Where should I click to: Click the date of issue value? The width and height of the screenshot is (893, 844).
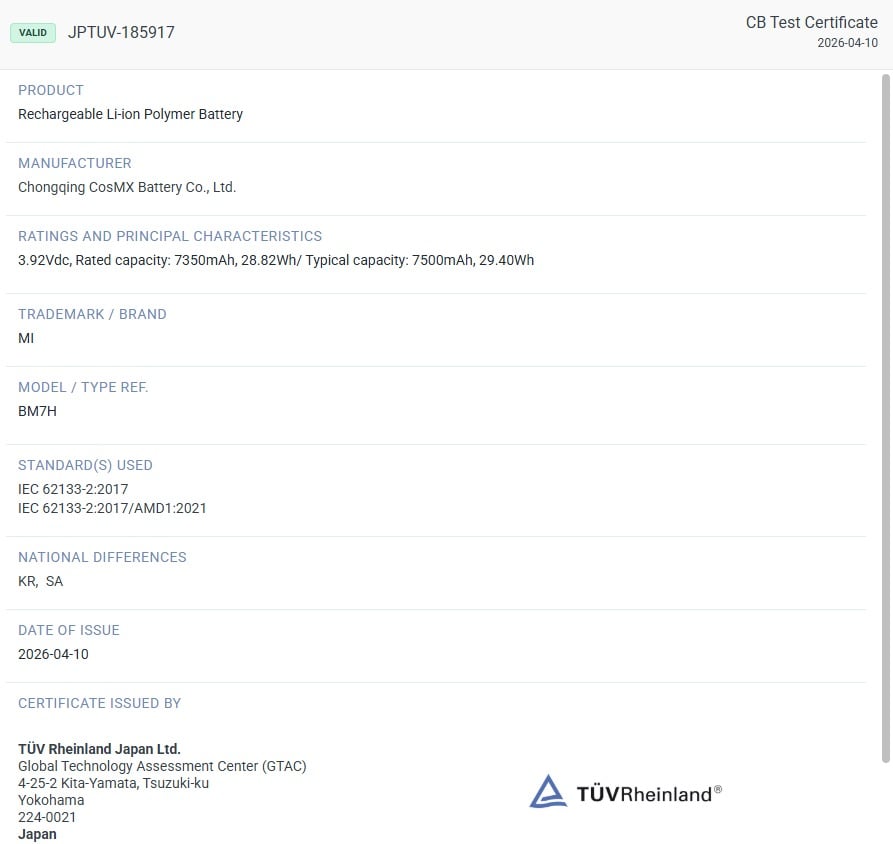click(x=54, y=654)
